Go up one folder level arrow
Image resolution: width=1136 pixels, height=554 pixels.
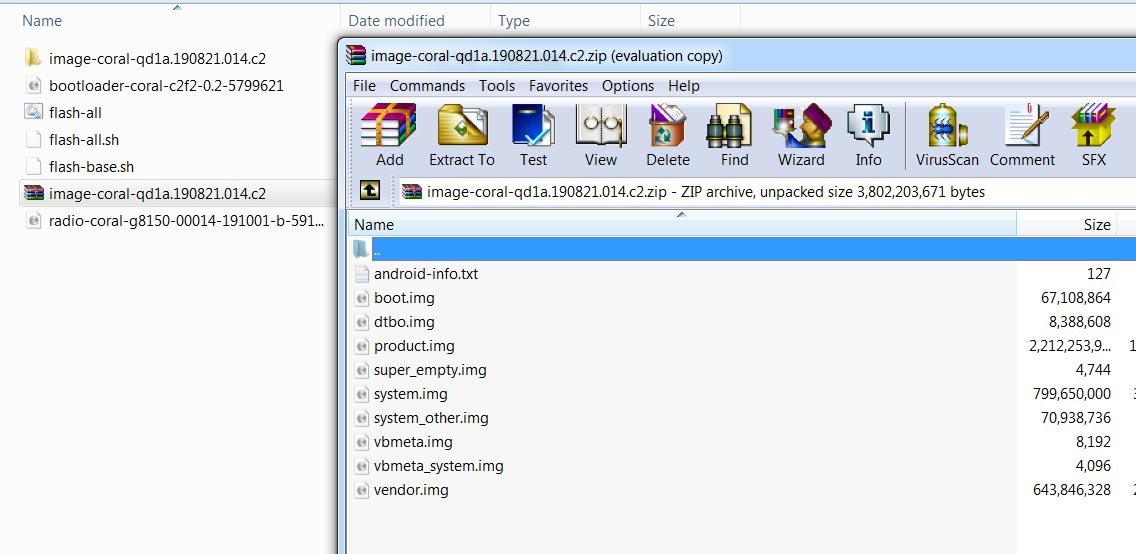(x=370, y=191)
